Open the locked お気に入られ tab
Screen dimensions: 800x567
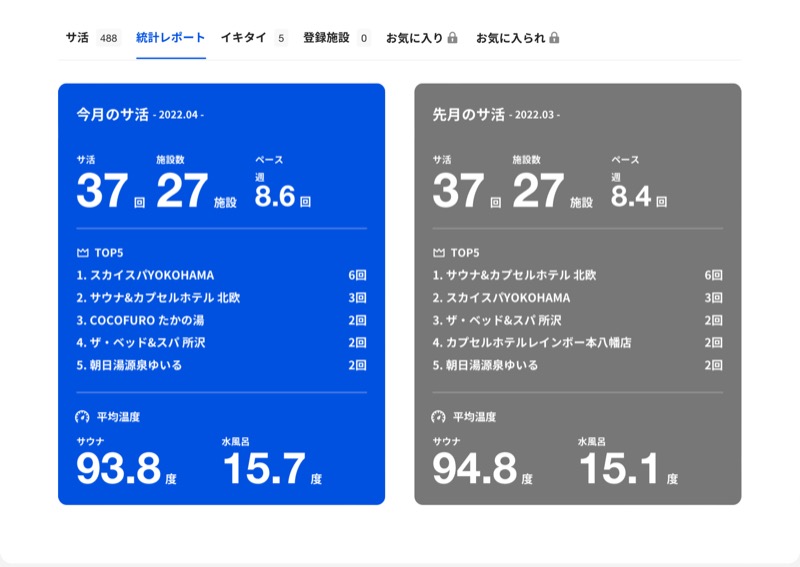517,38
